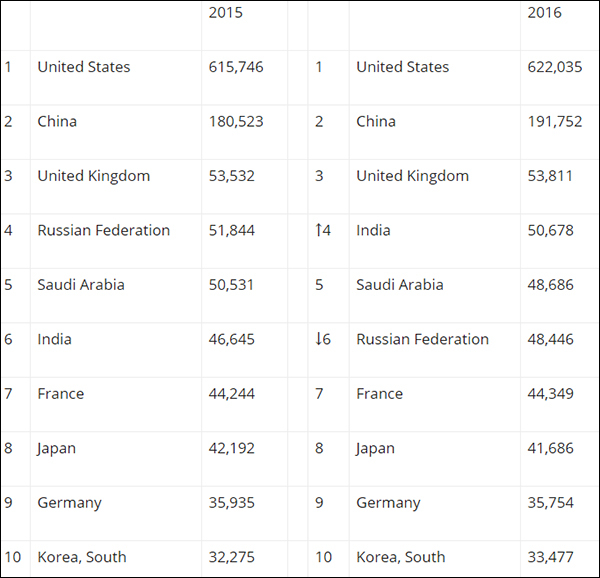
Task: Click the 622,035 value for United States
Action: point(551,67)
